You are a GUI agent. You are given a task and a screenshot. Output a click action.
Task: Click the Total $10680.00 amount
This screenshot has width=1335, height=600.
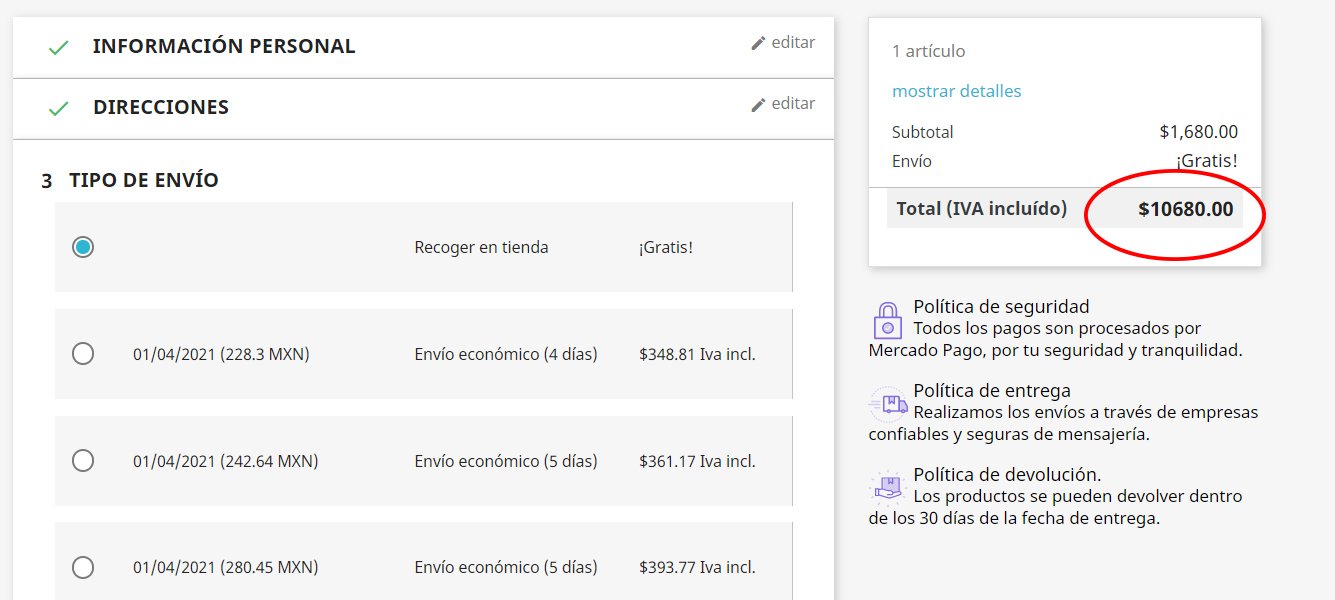coord(1185,210)
